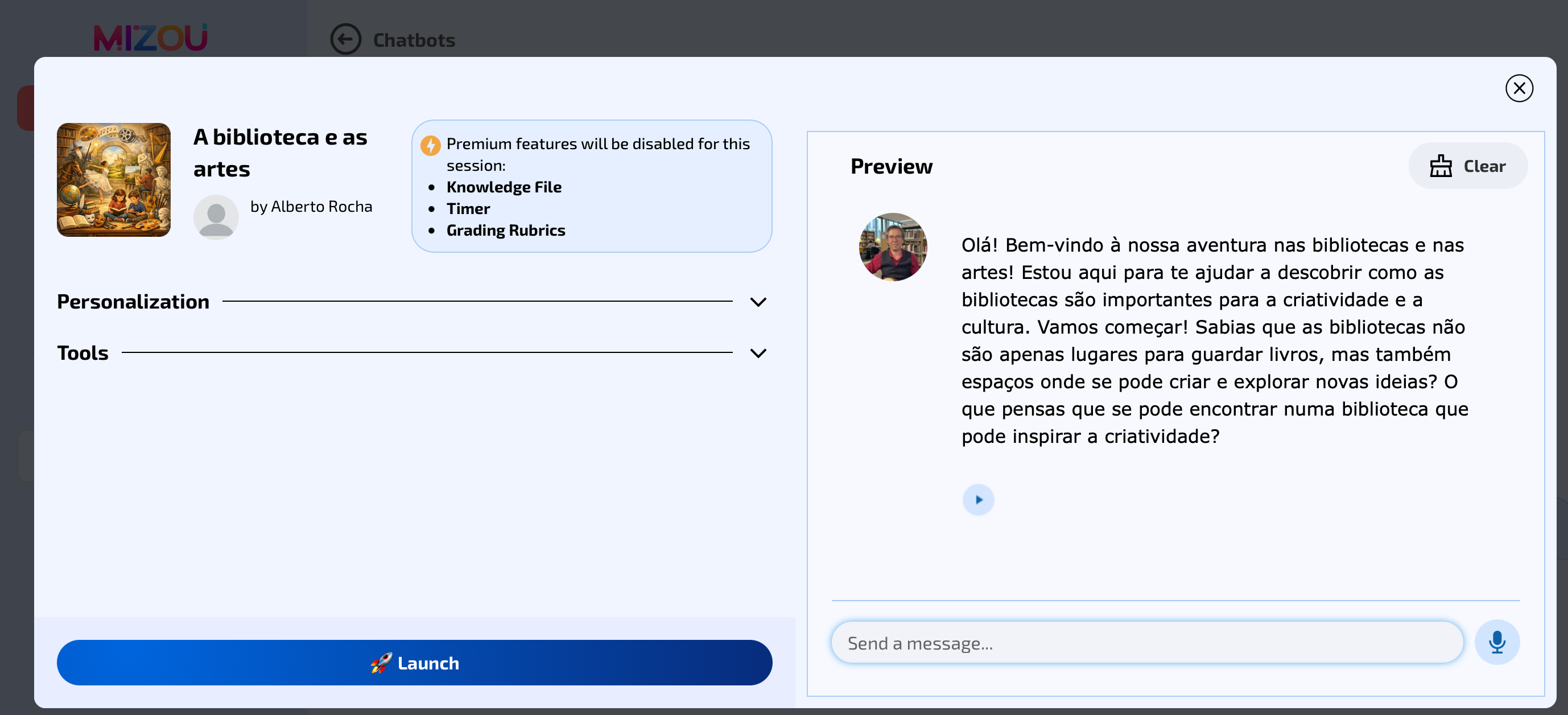Click the chatbot's profile photo in preview
The width and height of the screenshot is (1568, 715).
coord(893,246)
